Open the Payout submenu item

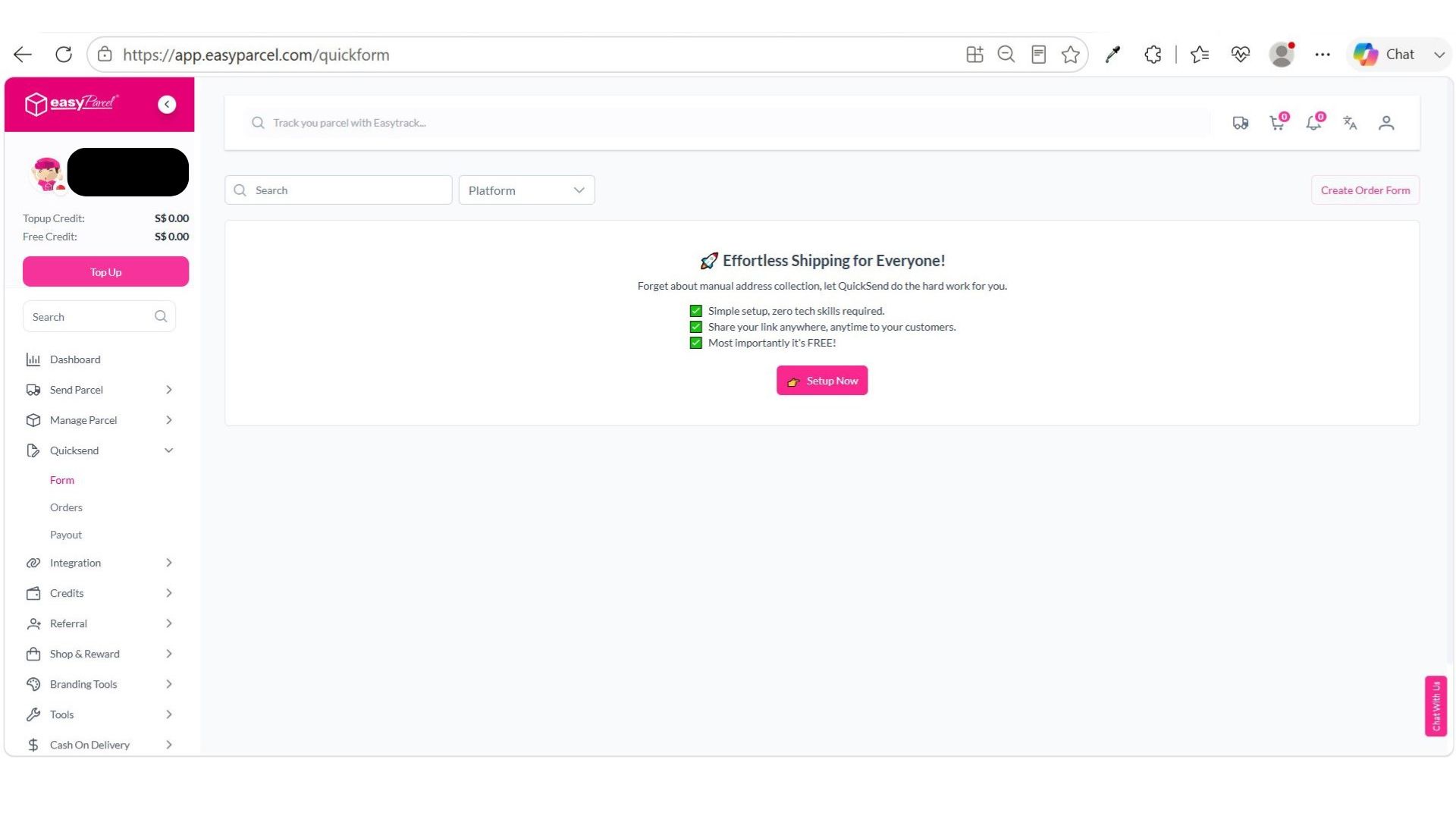point(66,535)
